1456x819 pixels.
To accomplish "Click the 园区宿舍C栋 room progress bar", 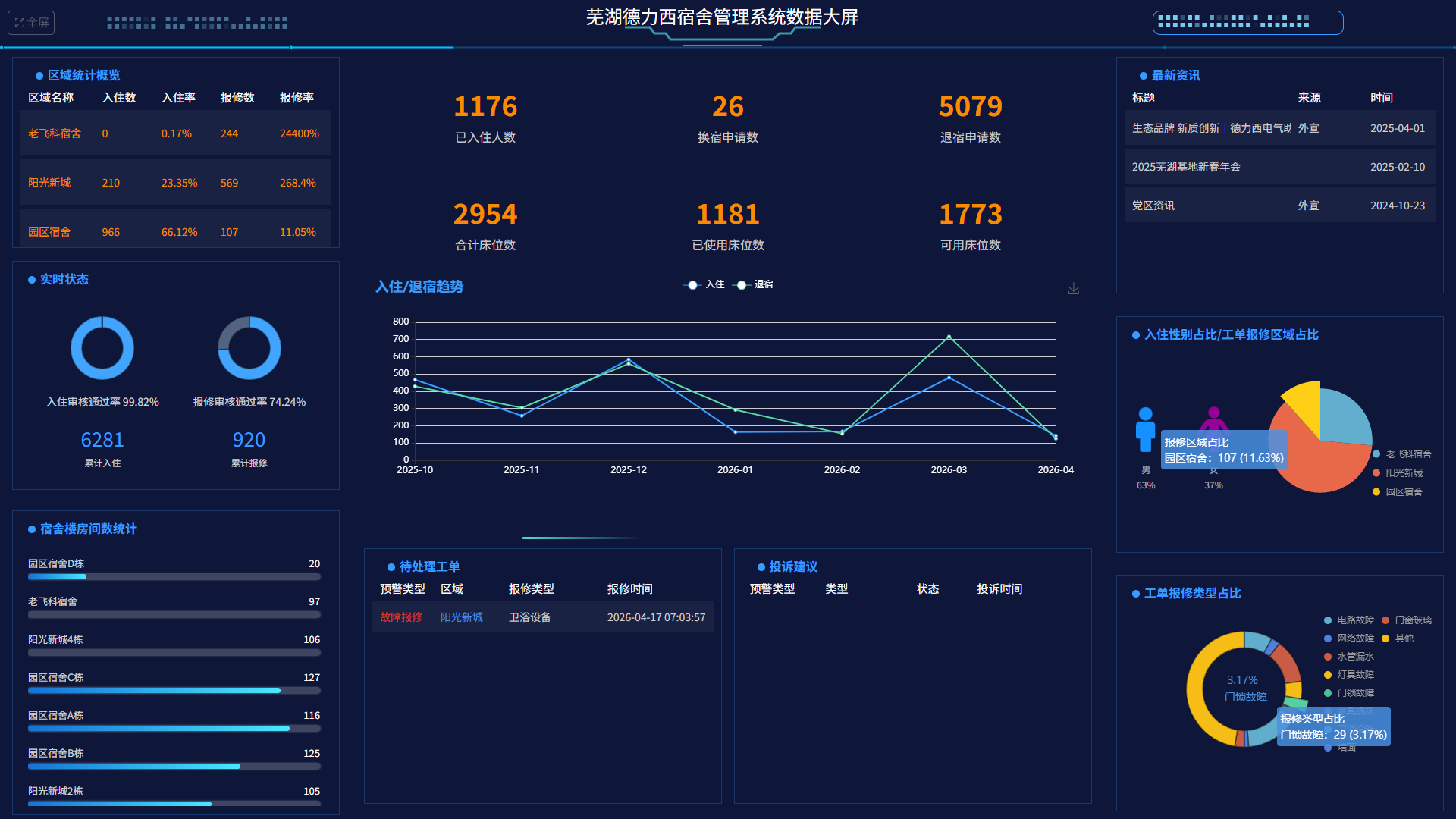I will click(174, 690).
